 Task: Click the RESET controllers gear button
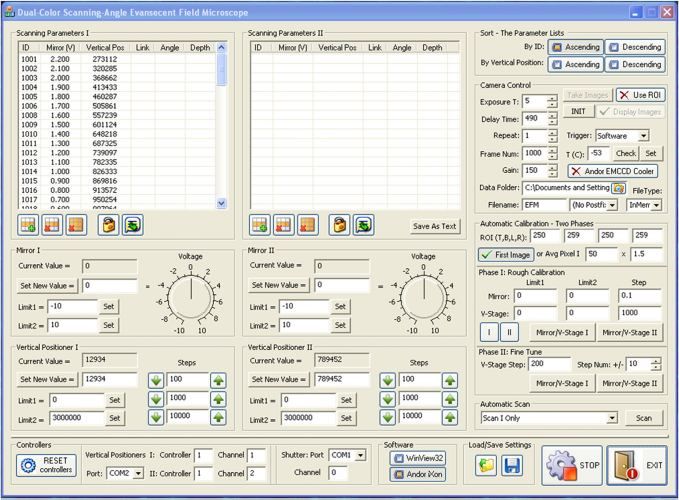[46, 465]
